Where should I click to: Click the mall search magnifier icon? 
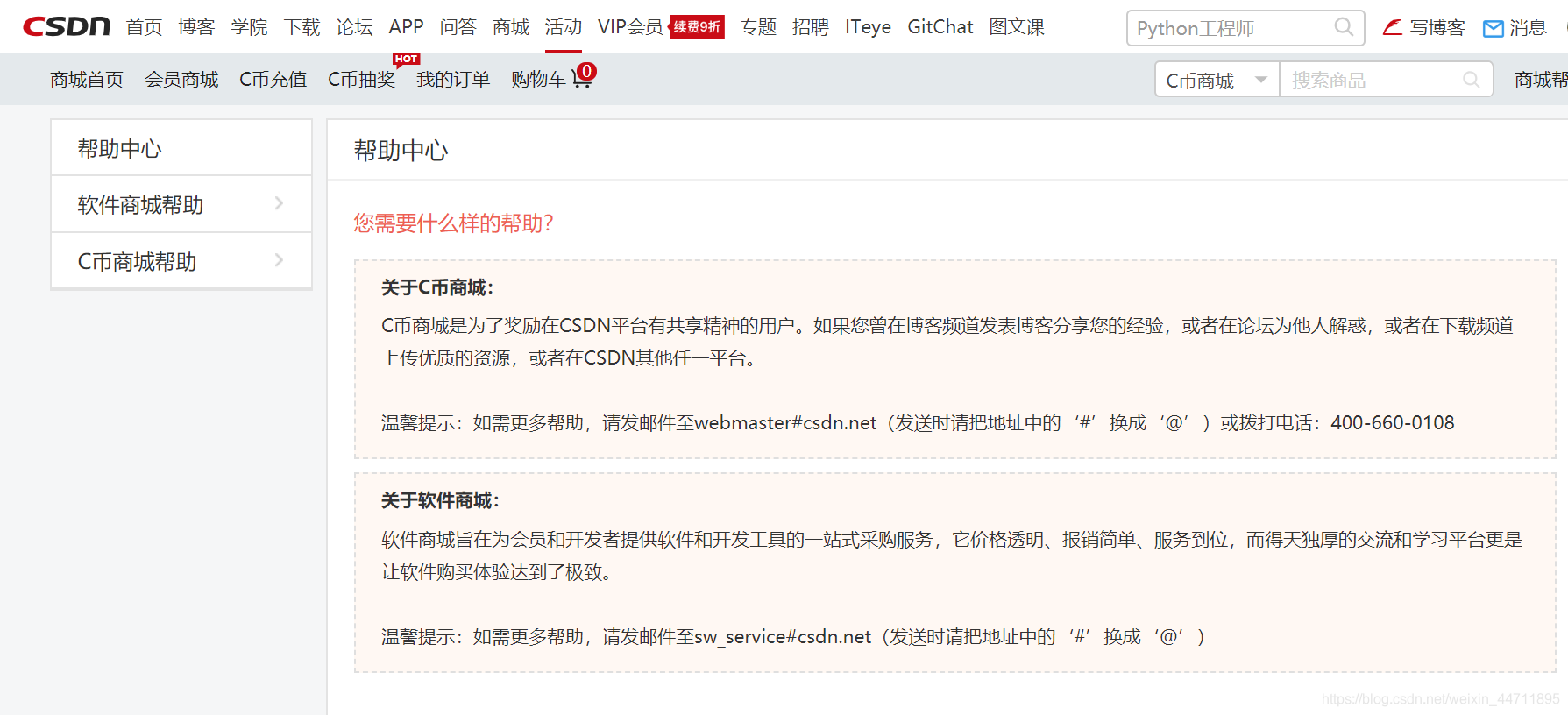pyautogui.click(x=1472, y=80)
